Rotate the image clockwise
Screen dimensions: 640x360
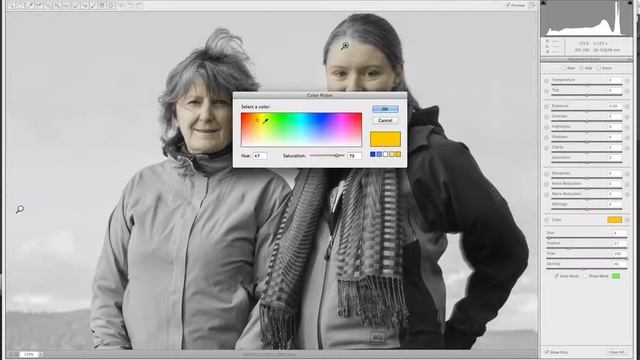click(138, 5)
